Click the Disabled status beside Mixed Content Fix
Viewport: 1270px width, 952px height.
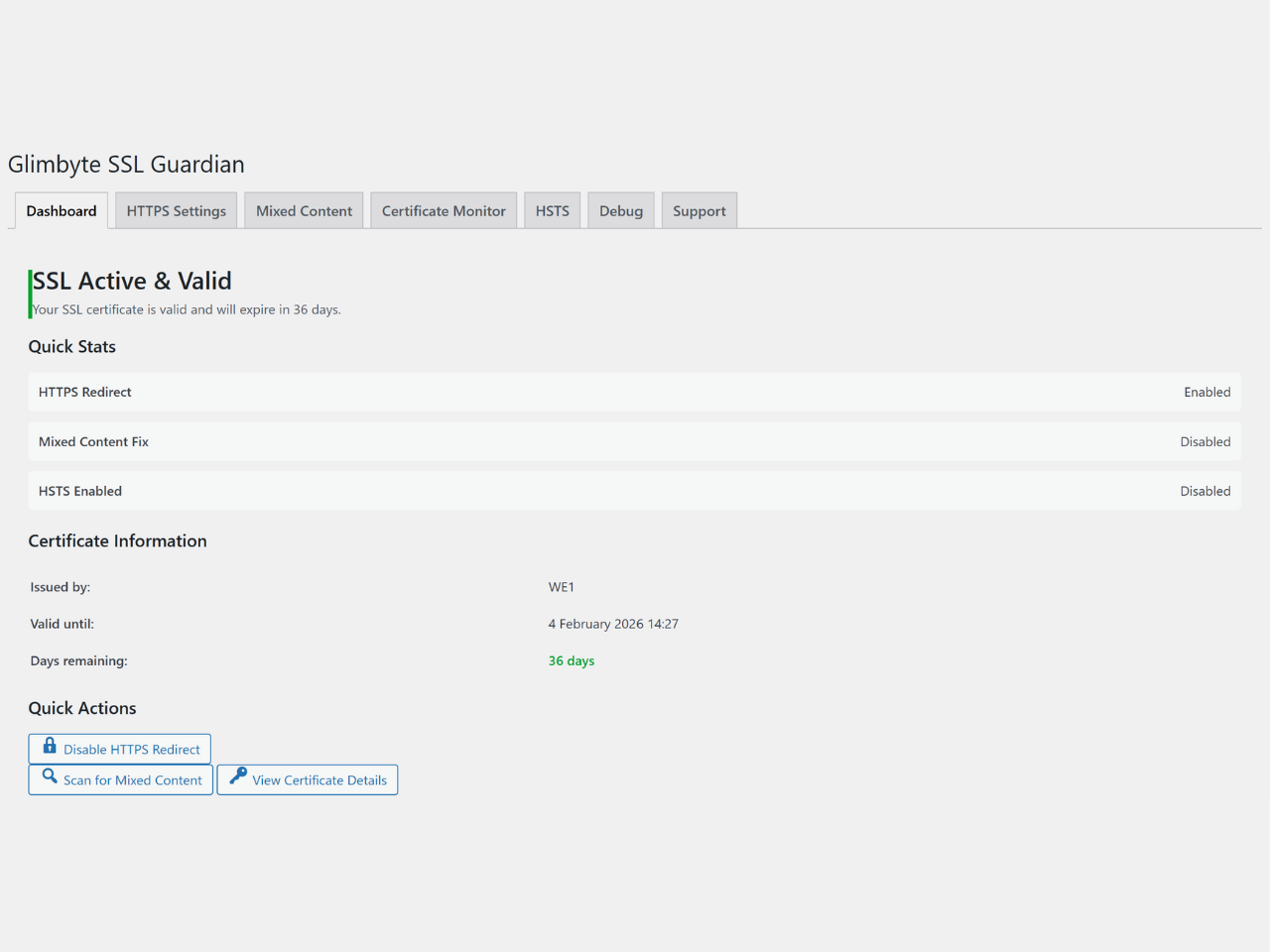click(x=1205, y=442)
